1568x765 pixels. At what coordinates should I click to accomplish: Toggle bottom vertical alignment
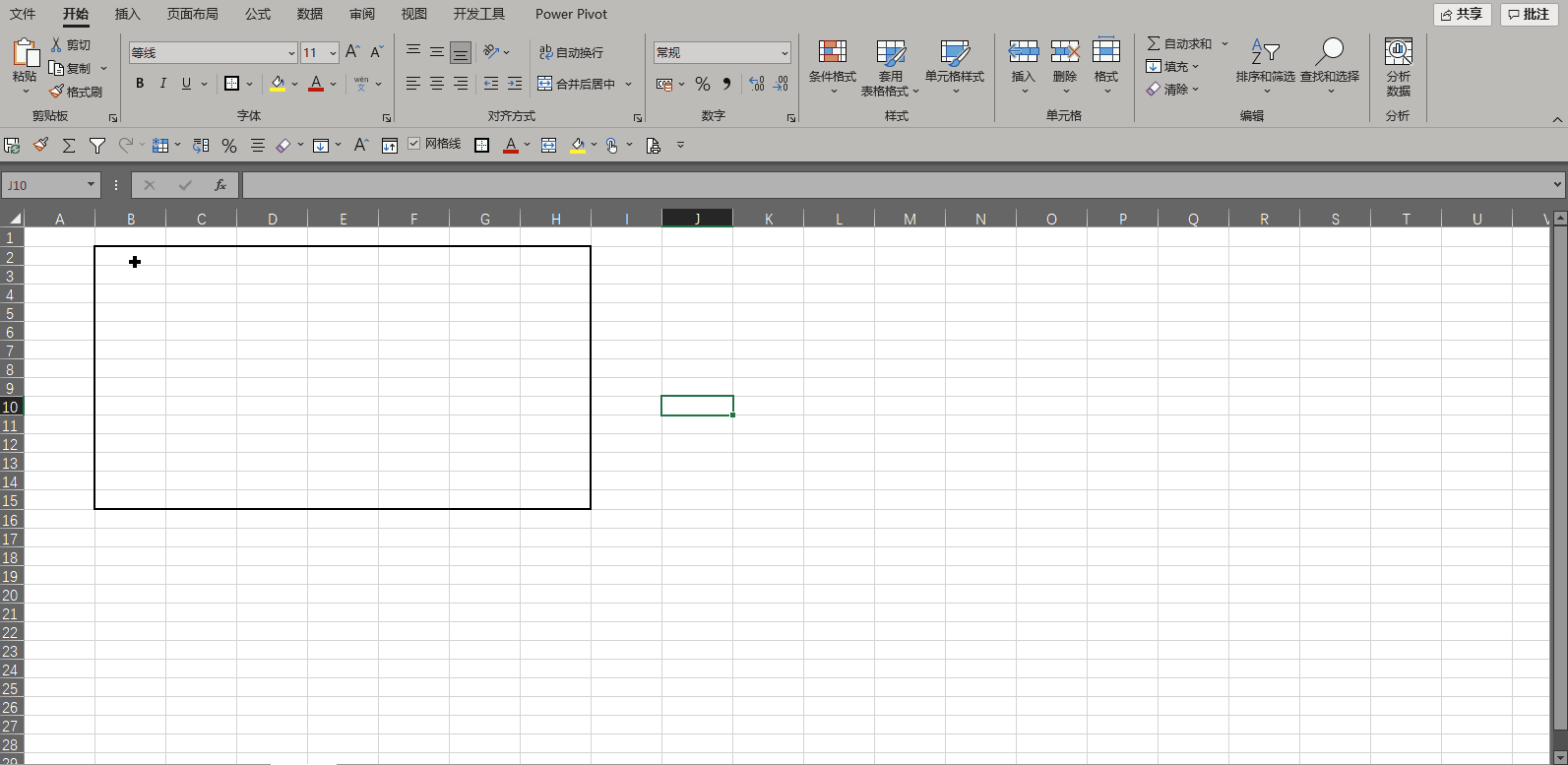[461, 52]
